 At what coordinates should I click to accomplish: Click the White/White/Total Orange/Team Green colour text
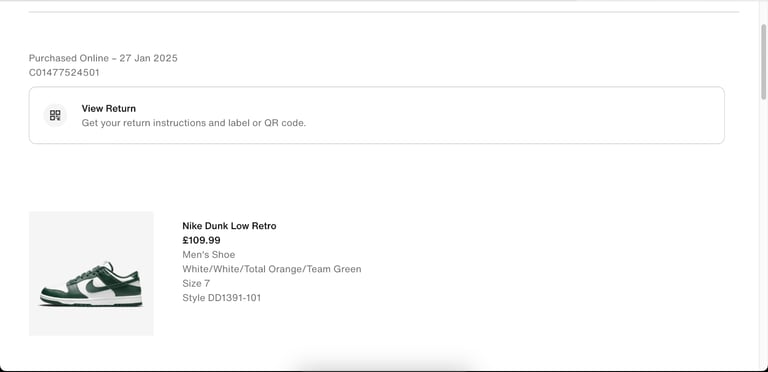[272, 269]
